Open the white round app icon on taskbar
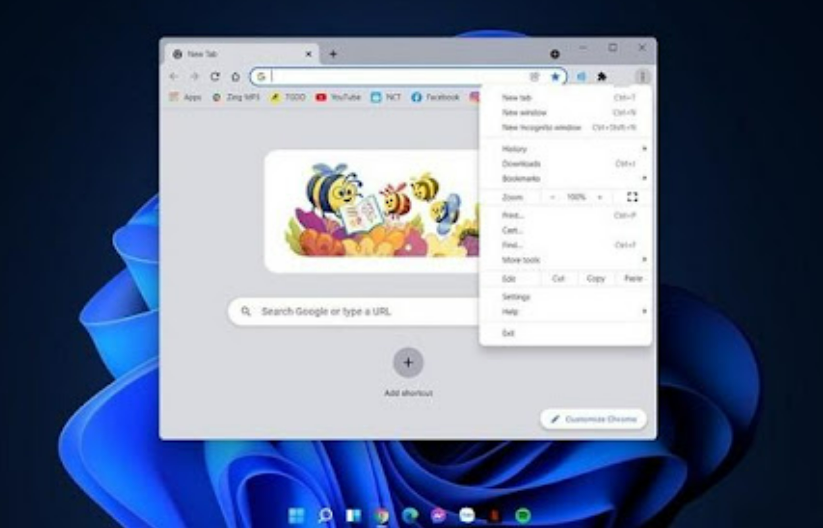Screen dimensions: 823x528 [467, 515]
